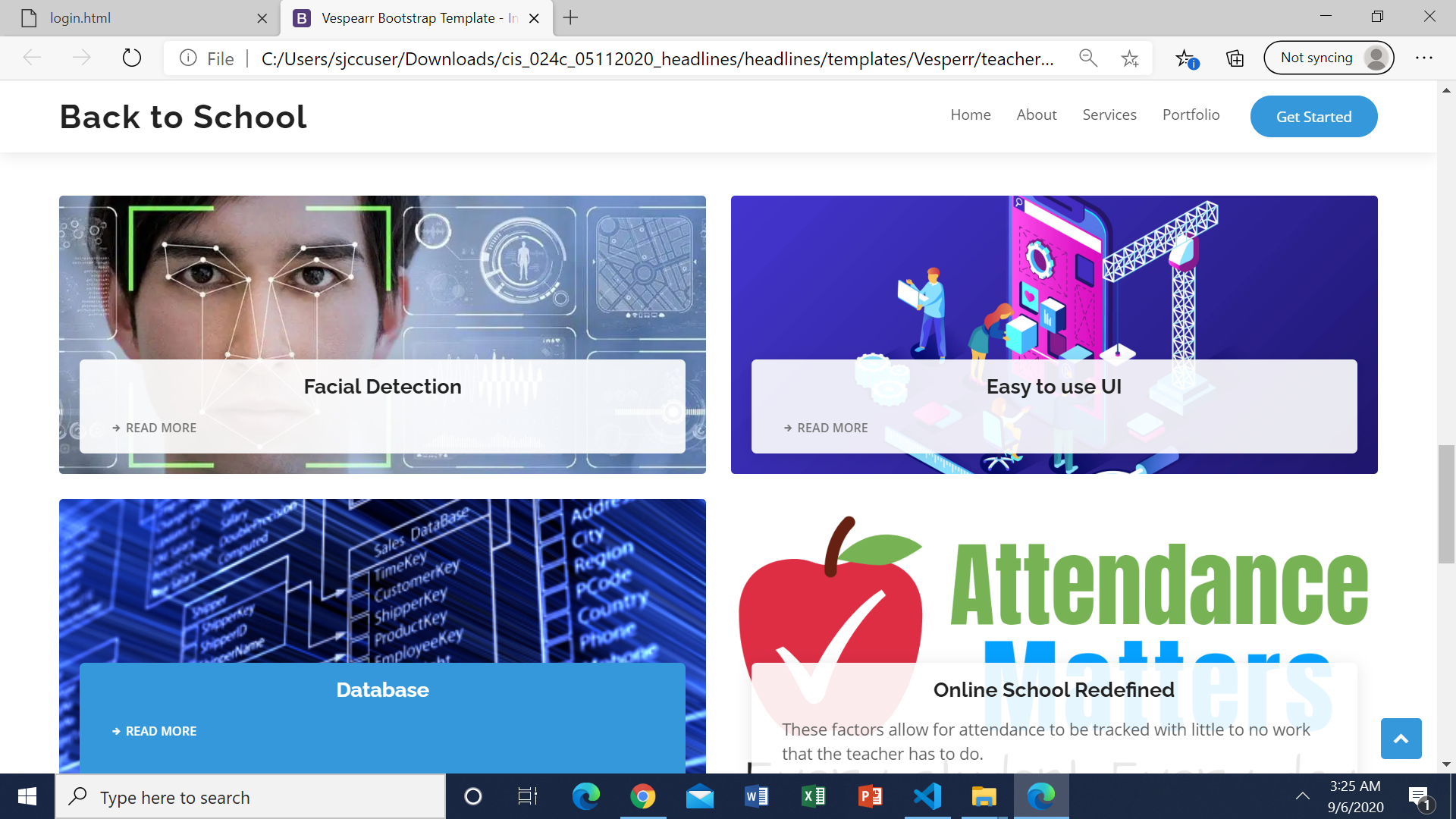Click the Windows search input box
The image size is (1456, 819).
[x=250, y=797]
